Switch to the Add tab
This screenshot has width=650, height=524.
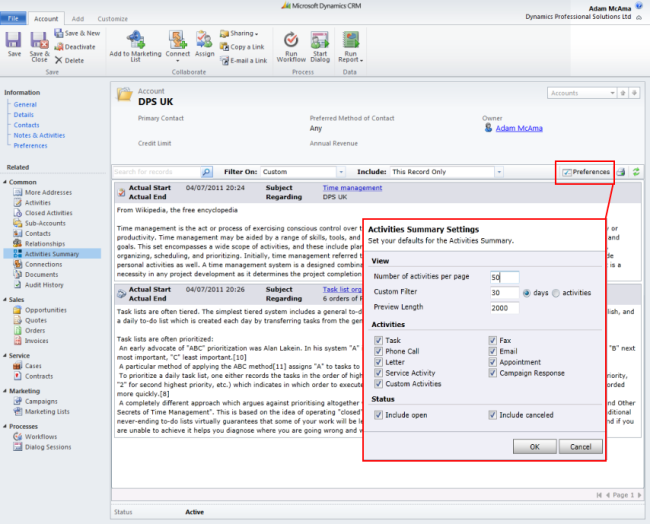[78, 19]
